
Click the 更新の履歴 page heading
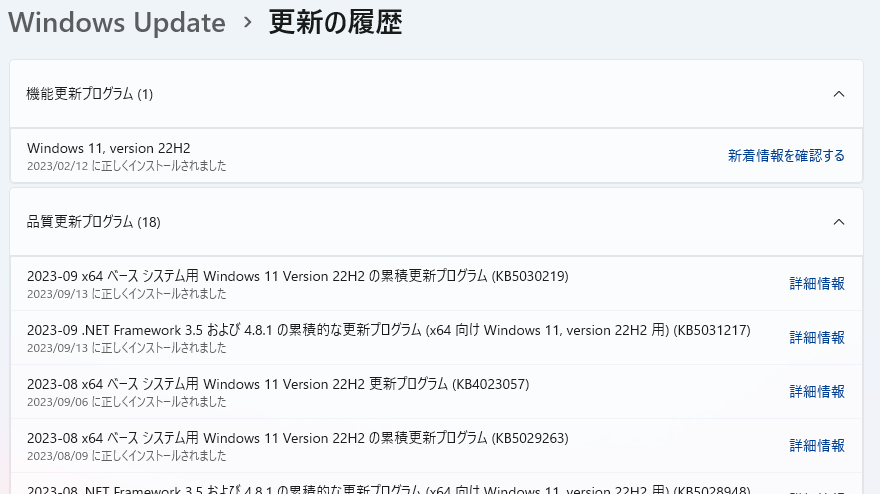tap(336, 23)
